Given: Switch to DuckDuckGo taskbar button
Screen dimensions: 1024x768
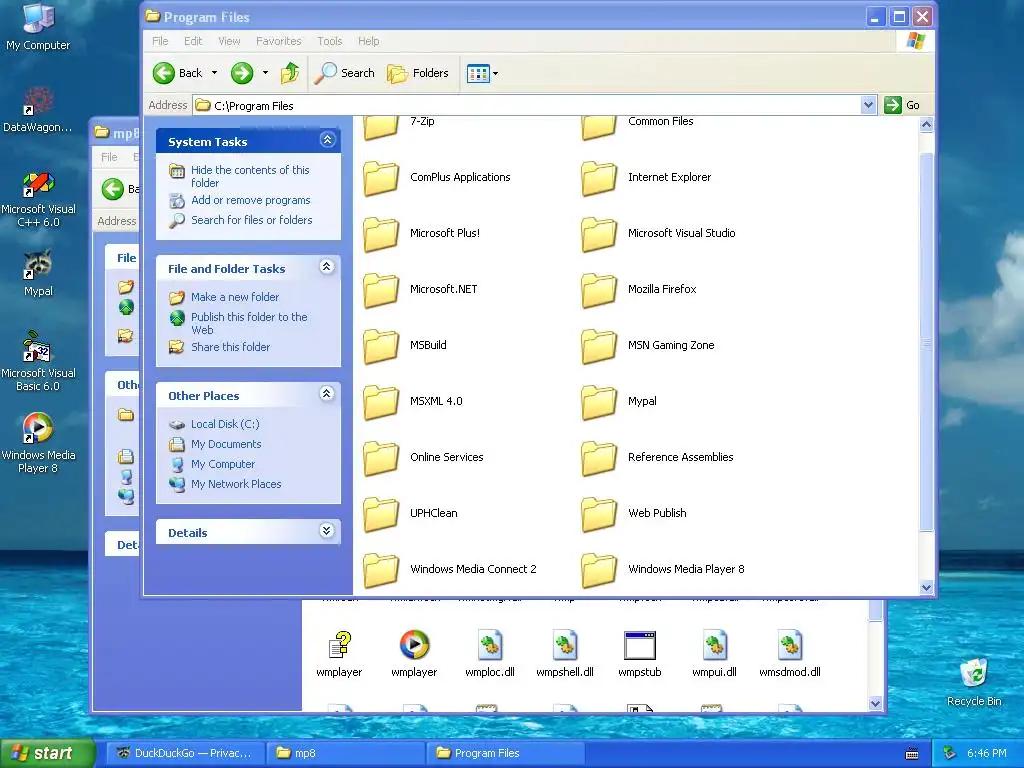Looking at the screenshot, I should click(x=185, y=753).
